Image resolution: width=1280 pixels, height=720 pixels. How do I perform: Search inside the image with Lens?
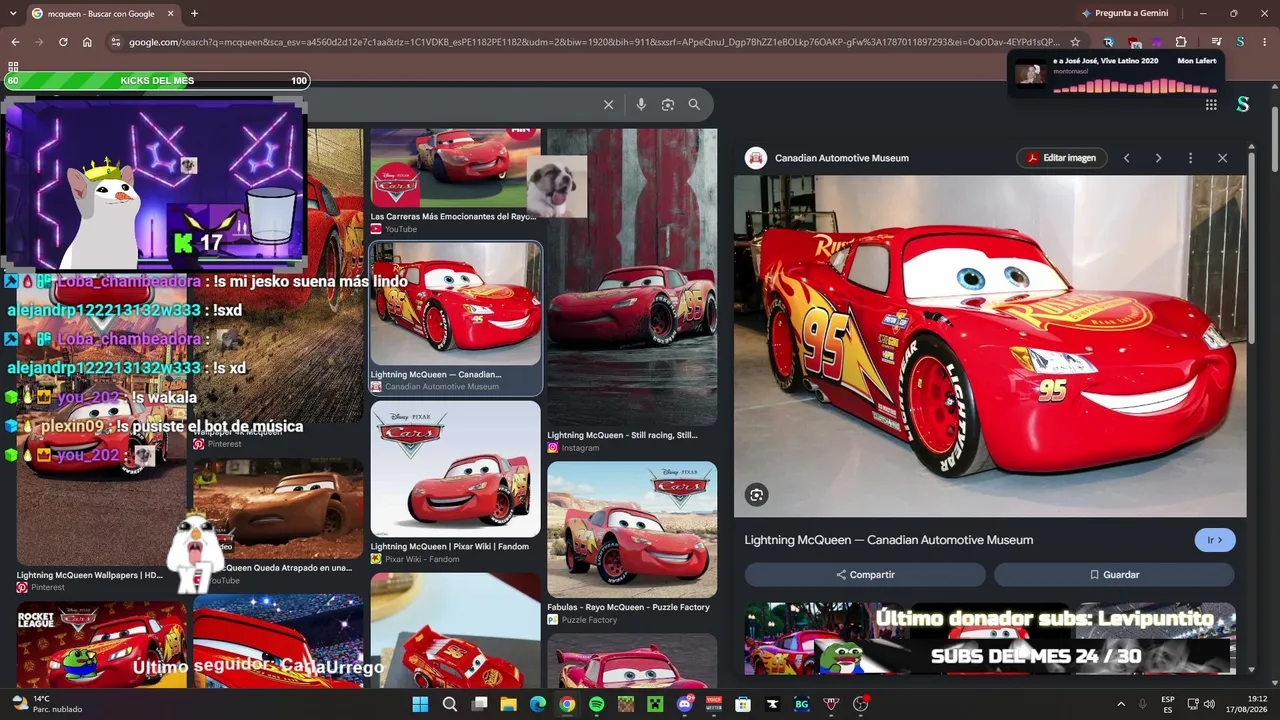(x=757, y=495)
